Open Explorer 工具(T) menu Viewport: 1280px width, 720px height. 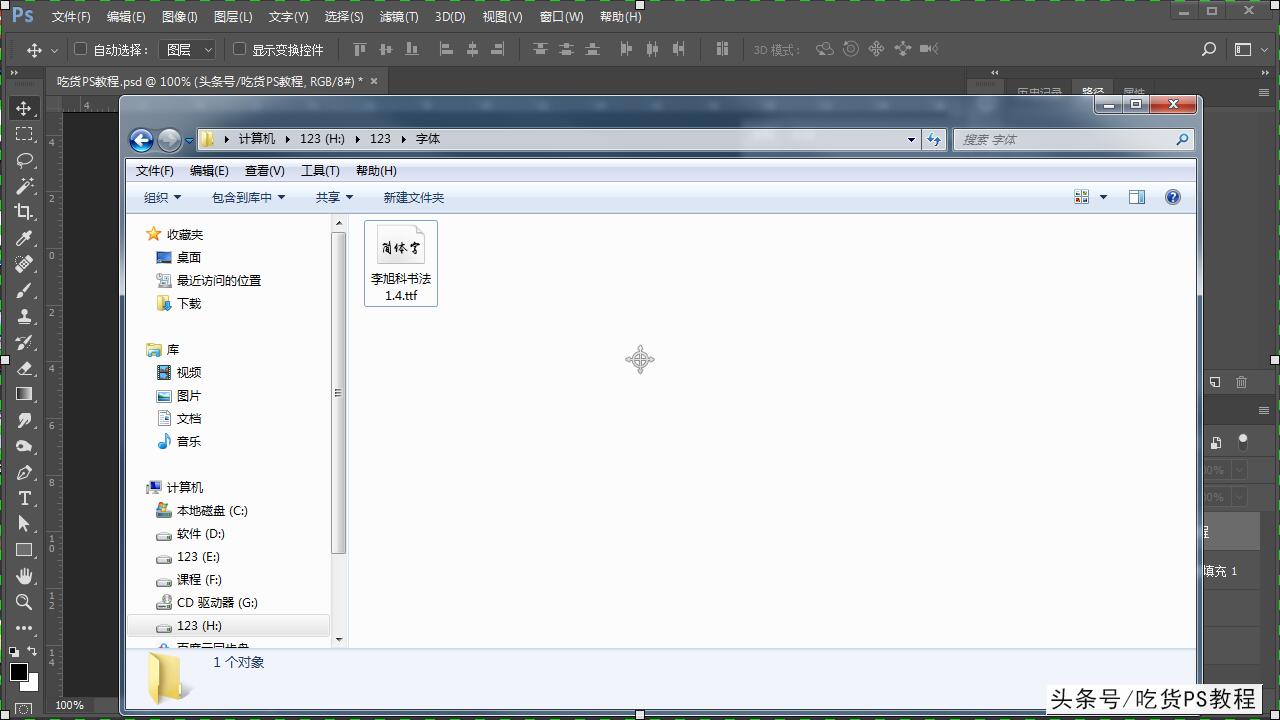click(x=320, y=171)
